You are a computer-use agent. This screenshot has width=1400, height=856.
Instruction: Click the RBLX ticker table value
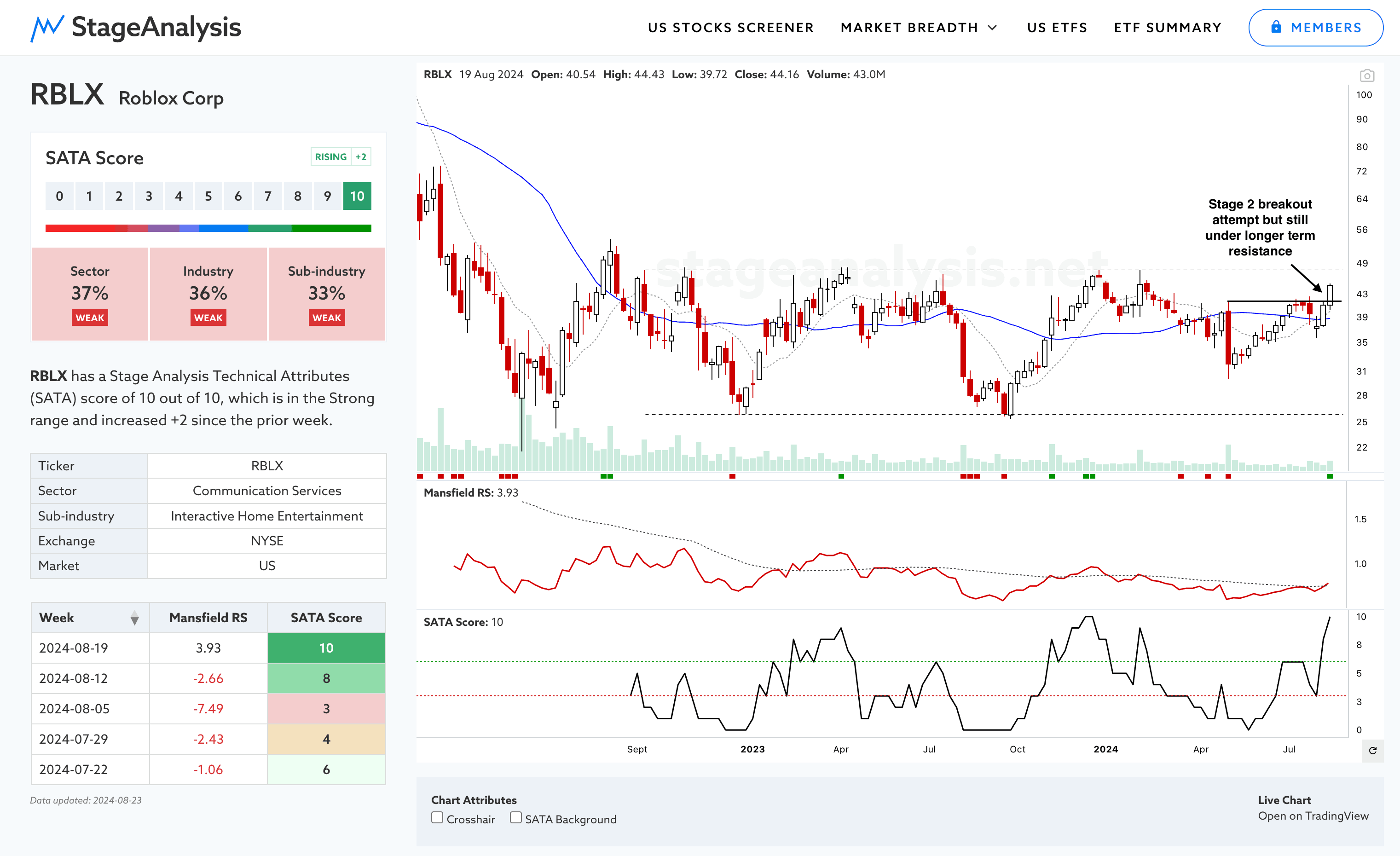(267, 466)
